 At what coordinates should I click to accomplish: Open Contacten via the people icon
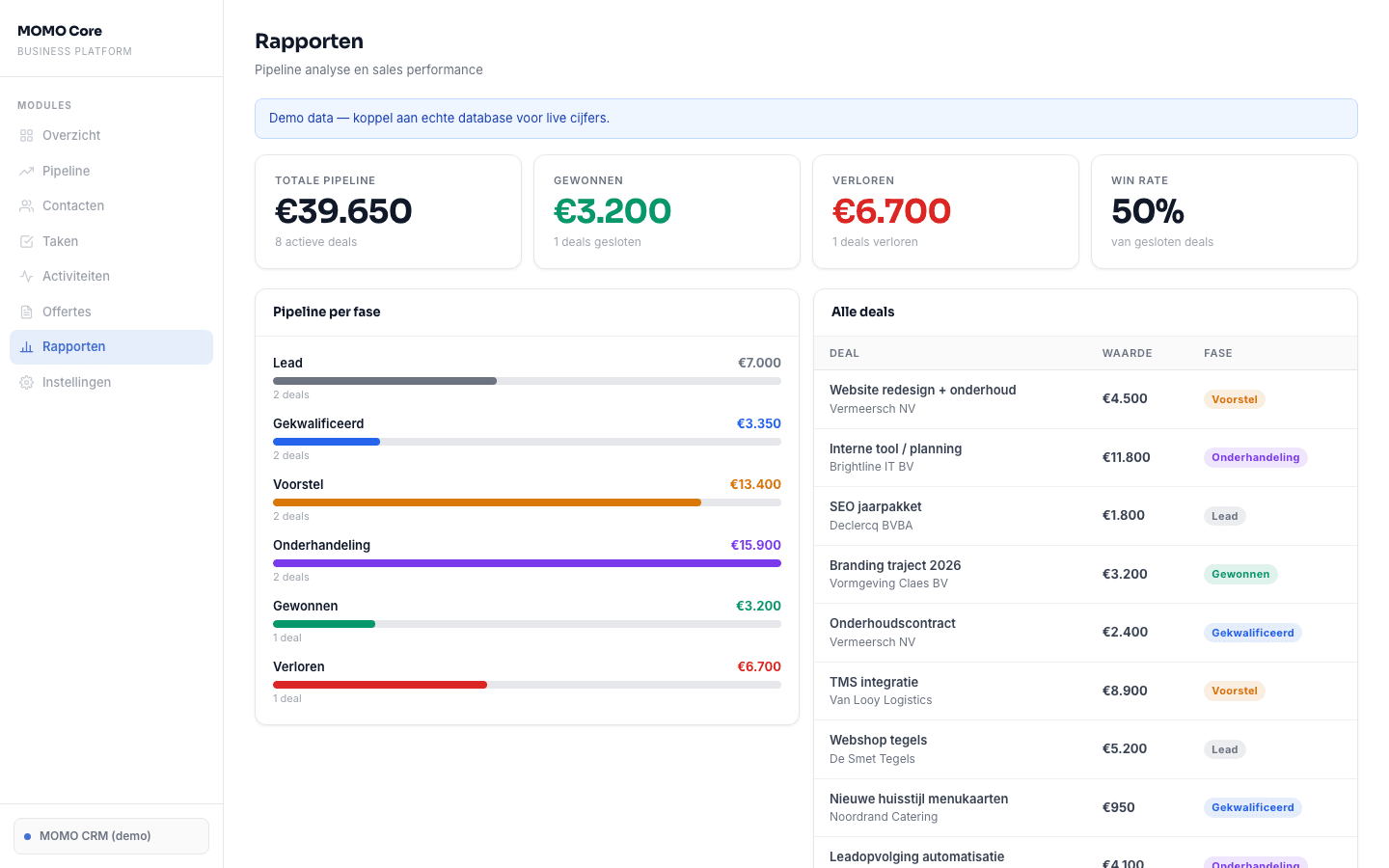[x=25, y=205]
